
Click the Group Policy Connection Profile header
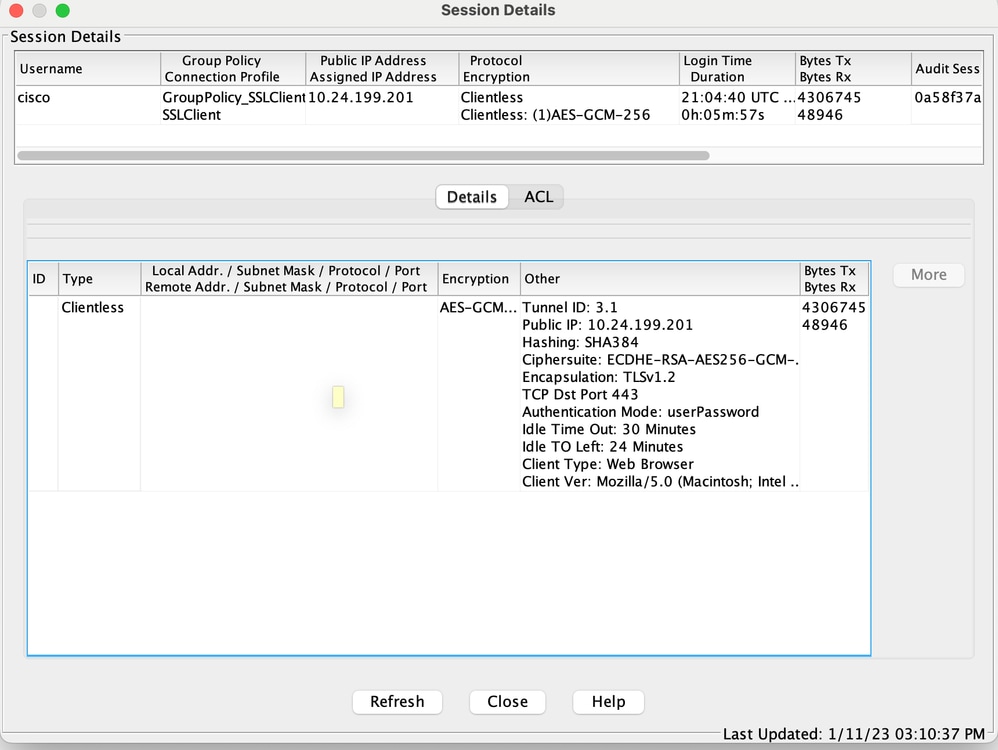233,69
